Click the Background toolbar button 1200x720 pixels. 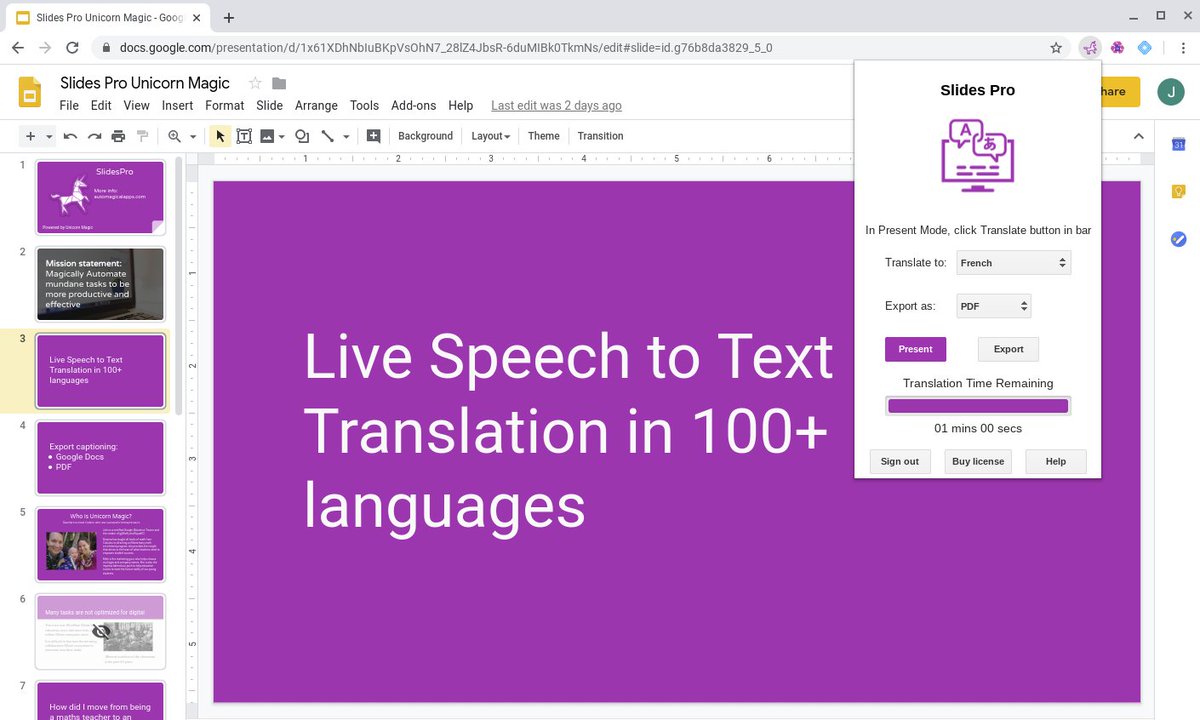point(425,136)
